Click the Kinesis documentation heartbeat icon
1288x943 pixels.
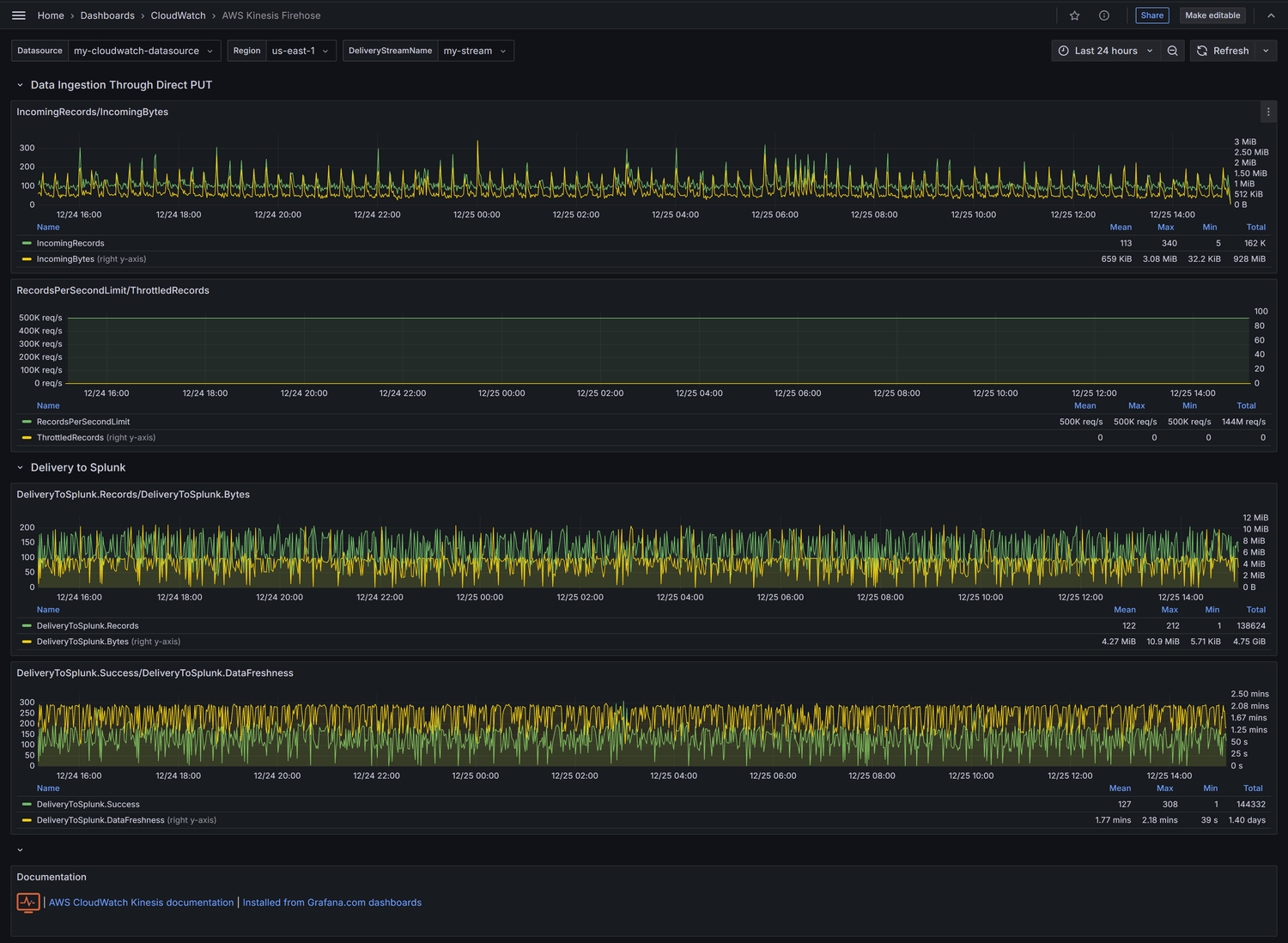pos(27,902)
